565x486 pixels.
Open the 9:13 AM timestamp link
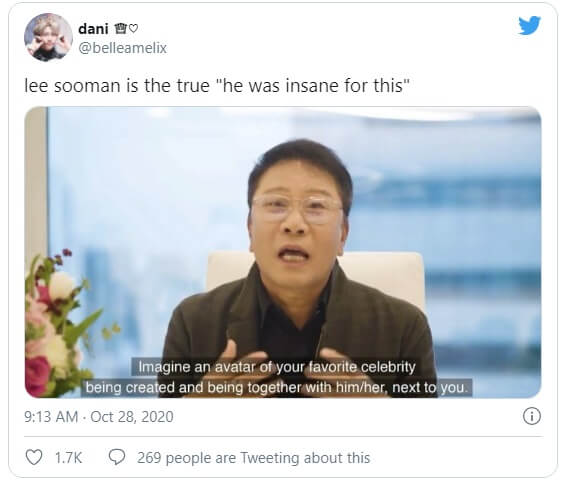click(51, 416)
